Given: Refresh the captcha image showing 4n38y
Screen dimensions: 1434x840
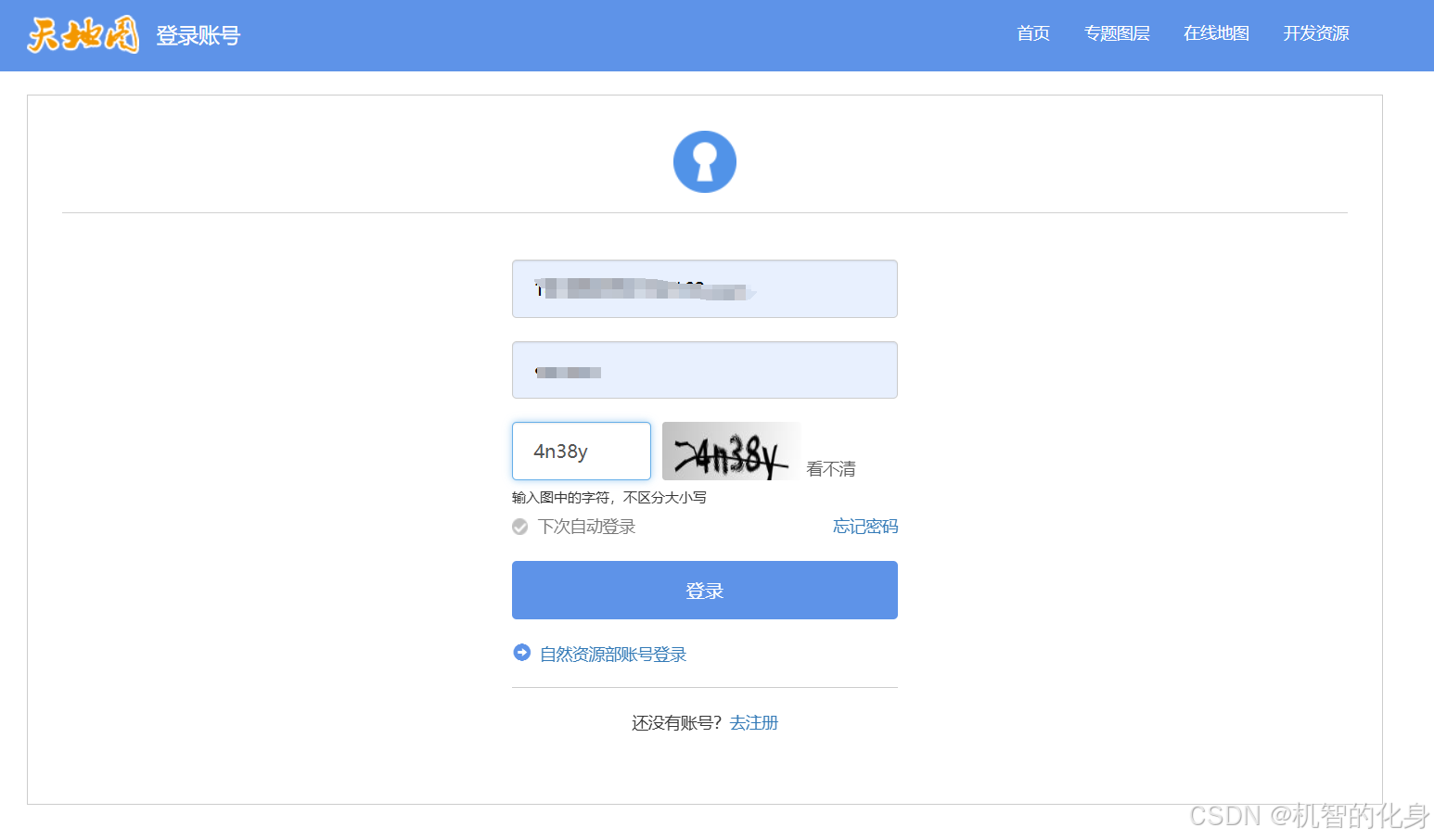Looking at the screenshot, I should tap(731, 452).
